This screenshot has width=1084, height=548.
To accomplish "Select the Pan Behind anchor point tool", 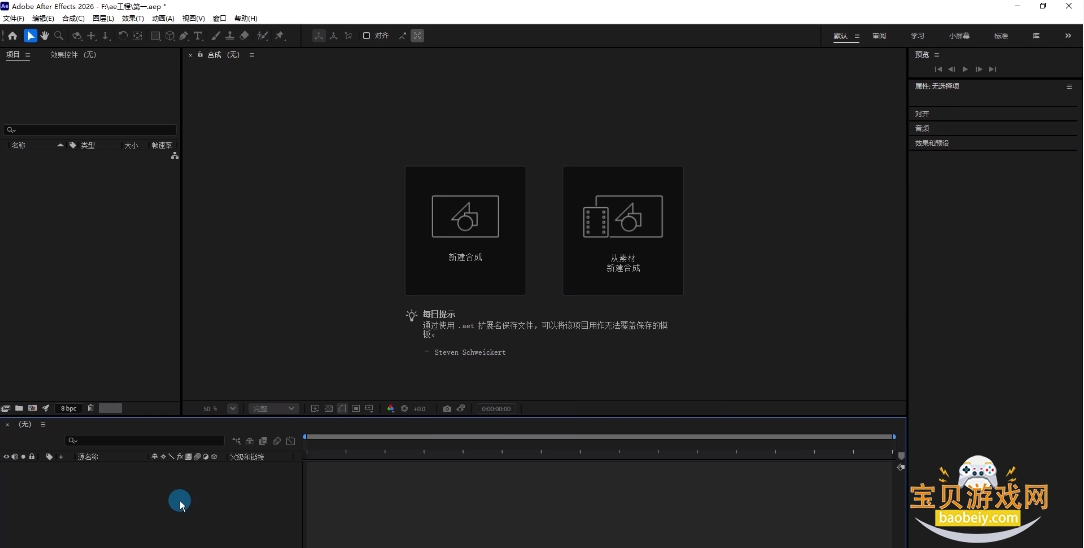I will (x=138, y=36).
